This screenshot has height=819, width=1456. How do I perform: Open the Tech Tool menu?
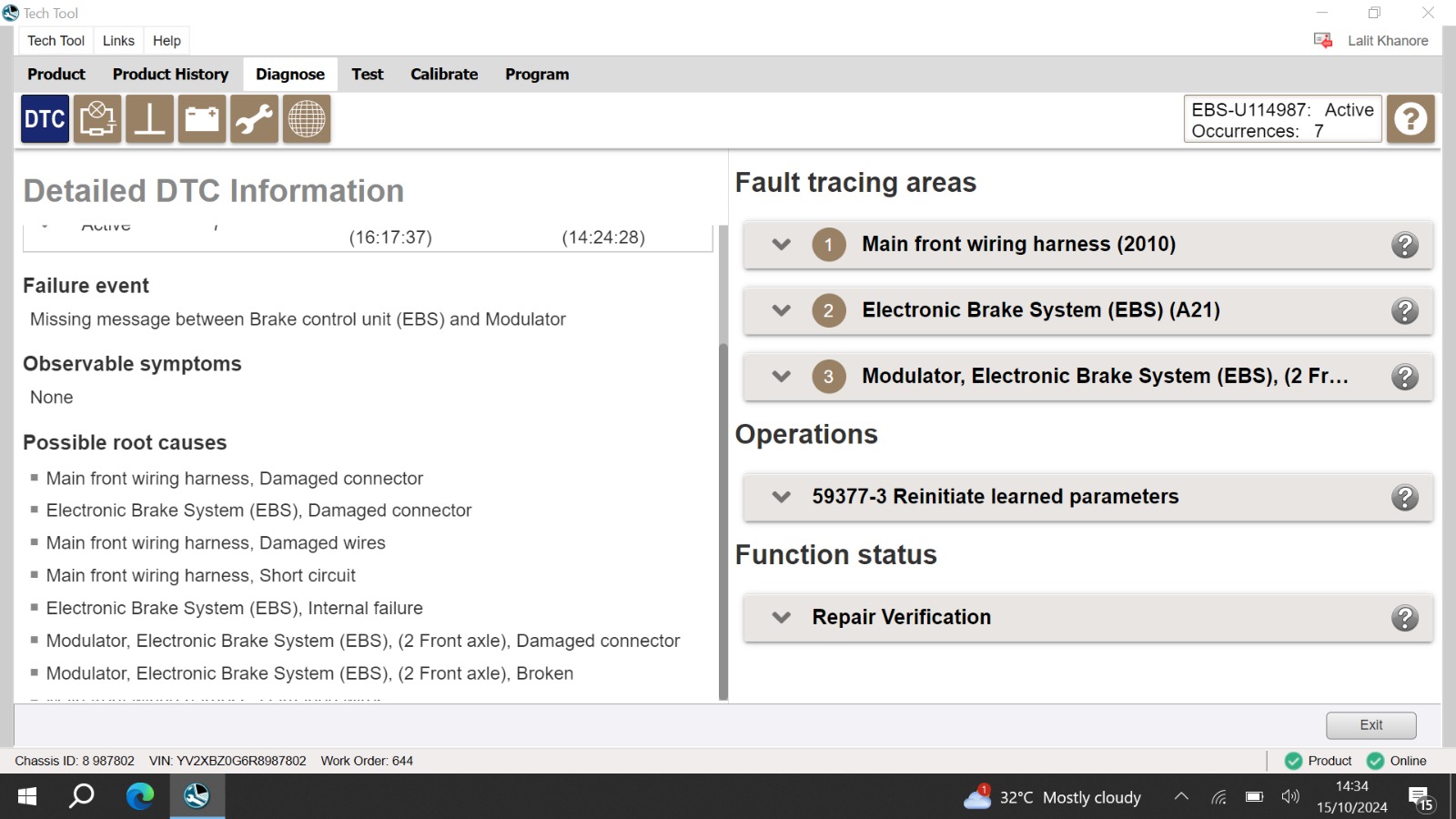pos(56,41)
